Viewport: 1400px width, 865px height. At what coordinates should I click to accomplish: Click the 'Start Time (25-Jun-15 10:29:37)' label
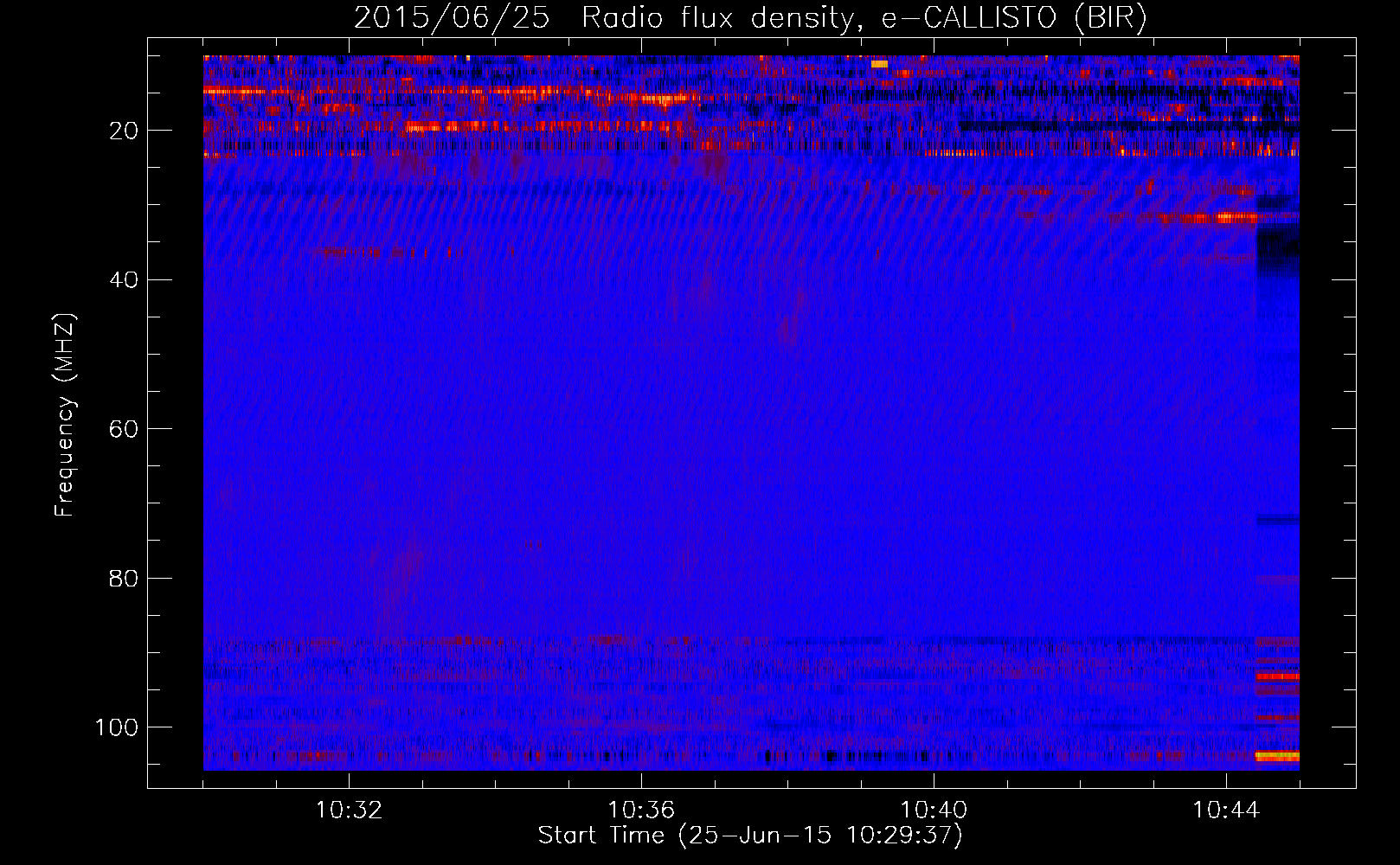pyautogui.click(x=750, y=836)
